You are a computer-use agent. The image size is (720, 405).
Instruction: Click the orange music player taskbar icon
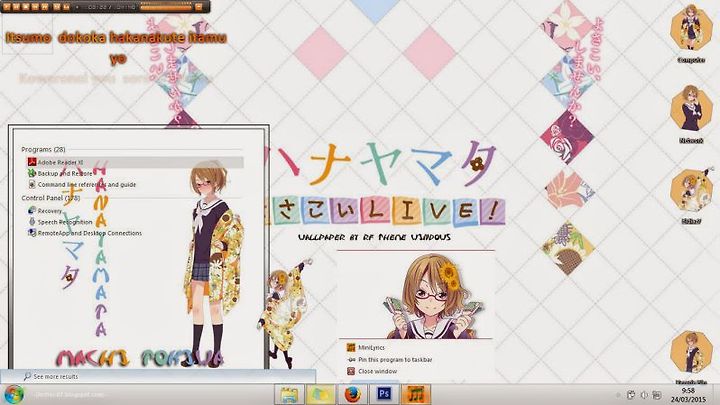pos(416,394)
